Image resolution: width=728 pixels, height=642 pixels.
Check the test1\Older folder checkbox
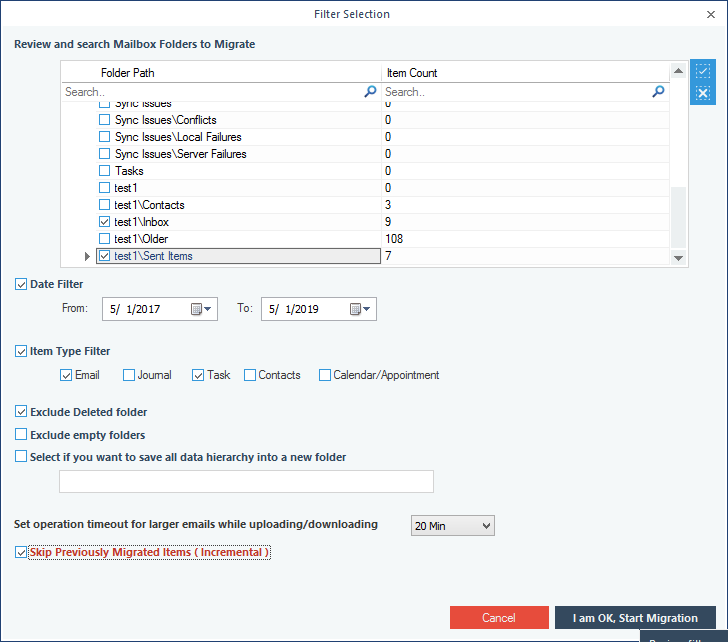pos(105,239)
